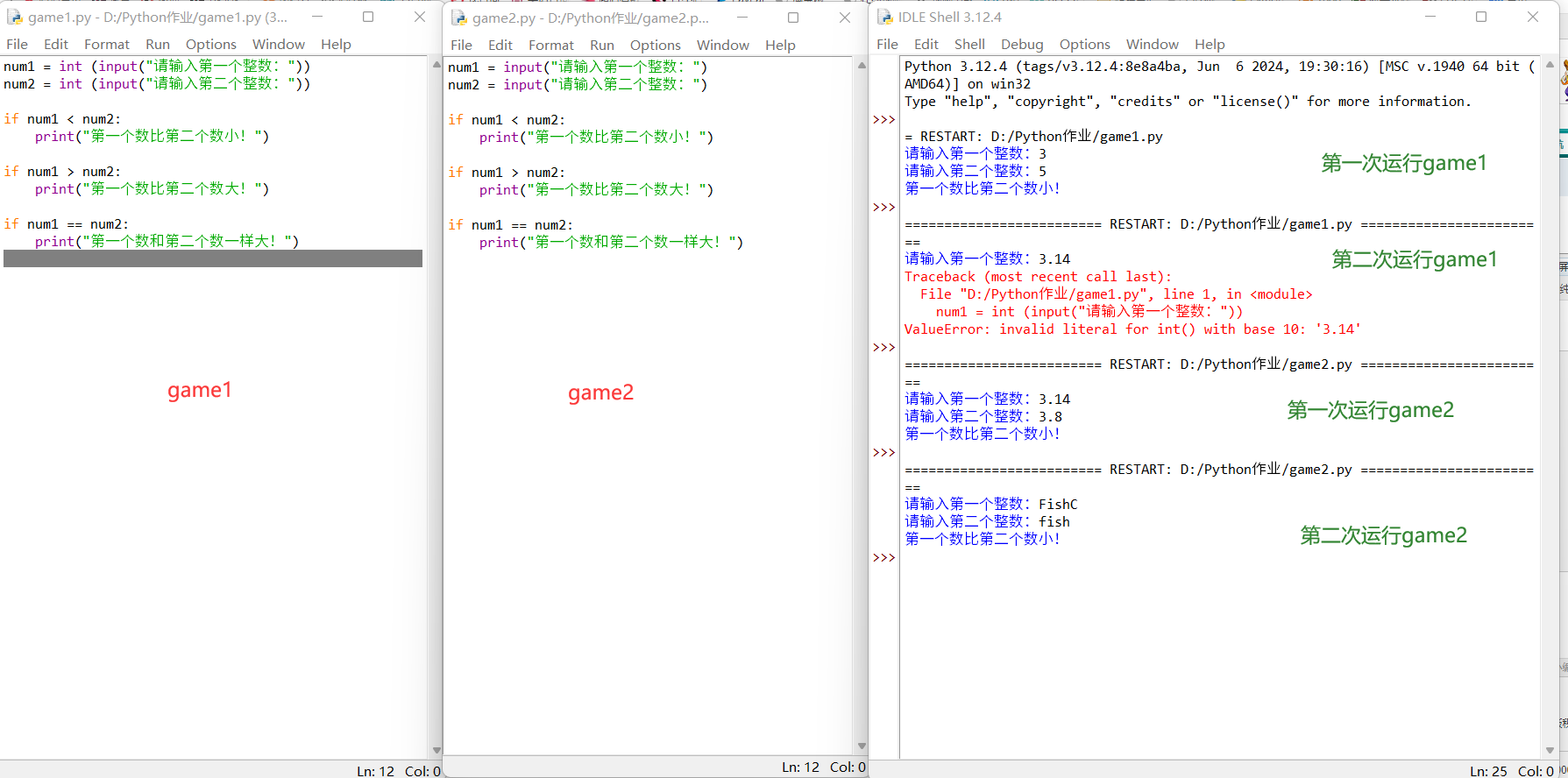
Task: Click game2.py scrollbar down arrow
Action: coord(862,746)
